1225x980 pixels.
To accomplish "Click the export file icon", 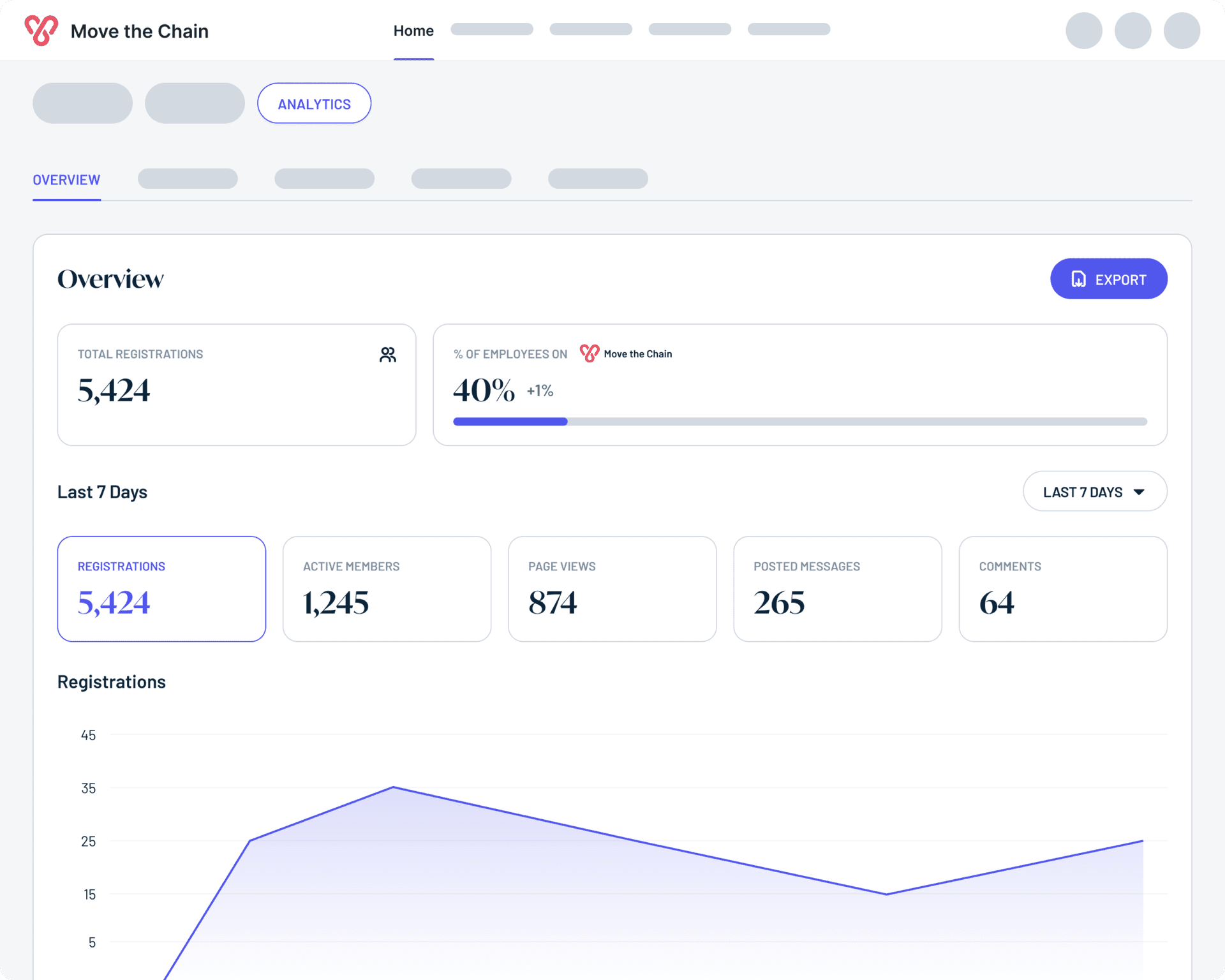I will pos(1078,279).
